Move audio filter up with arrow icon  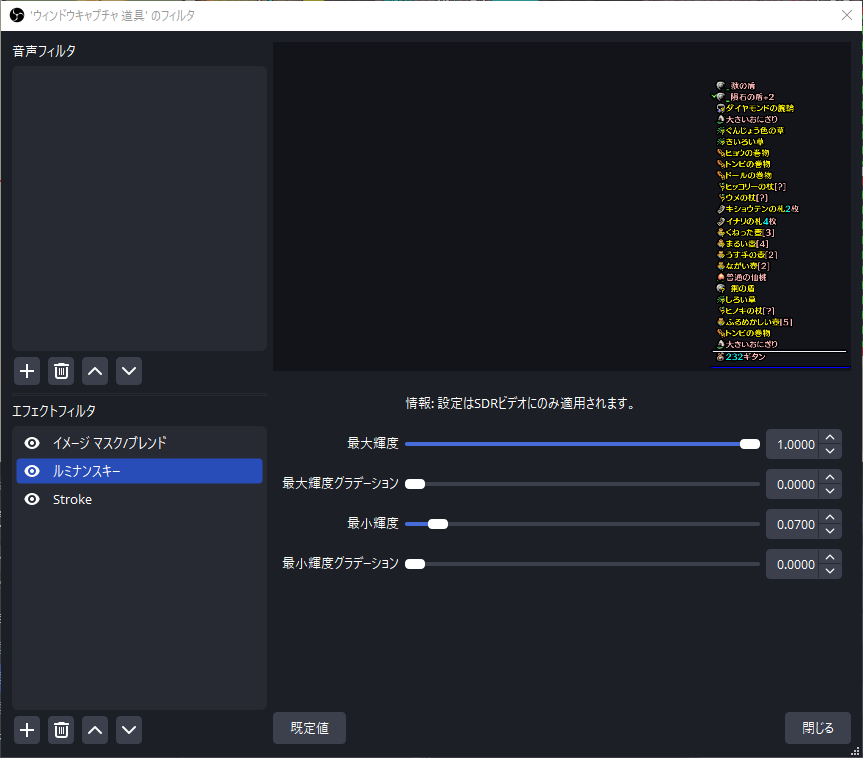click(x=95, y=371)
